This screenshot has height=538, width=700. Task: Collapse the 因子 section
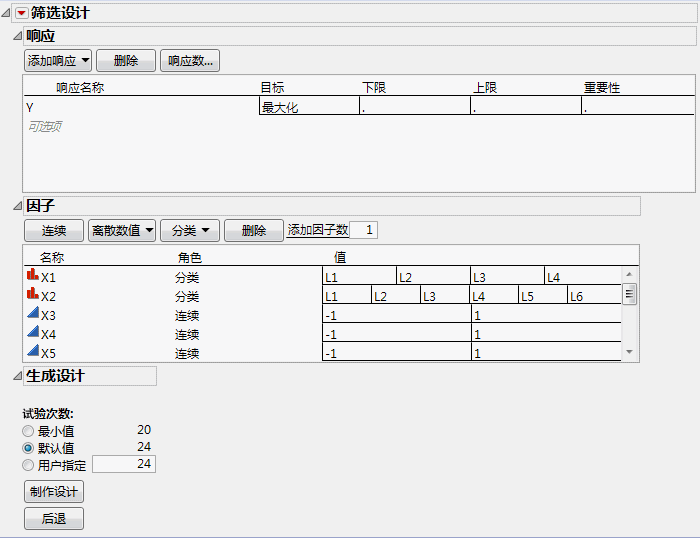click(17, 206)
